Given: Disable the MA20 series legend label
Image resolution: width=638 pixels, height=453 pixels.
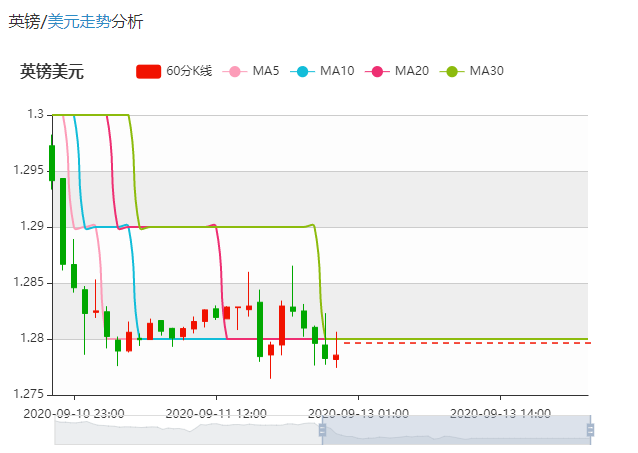Looking at the screenshot, I should (412, 71).
